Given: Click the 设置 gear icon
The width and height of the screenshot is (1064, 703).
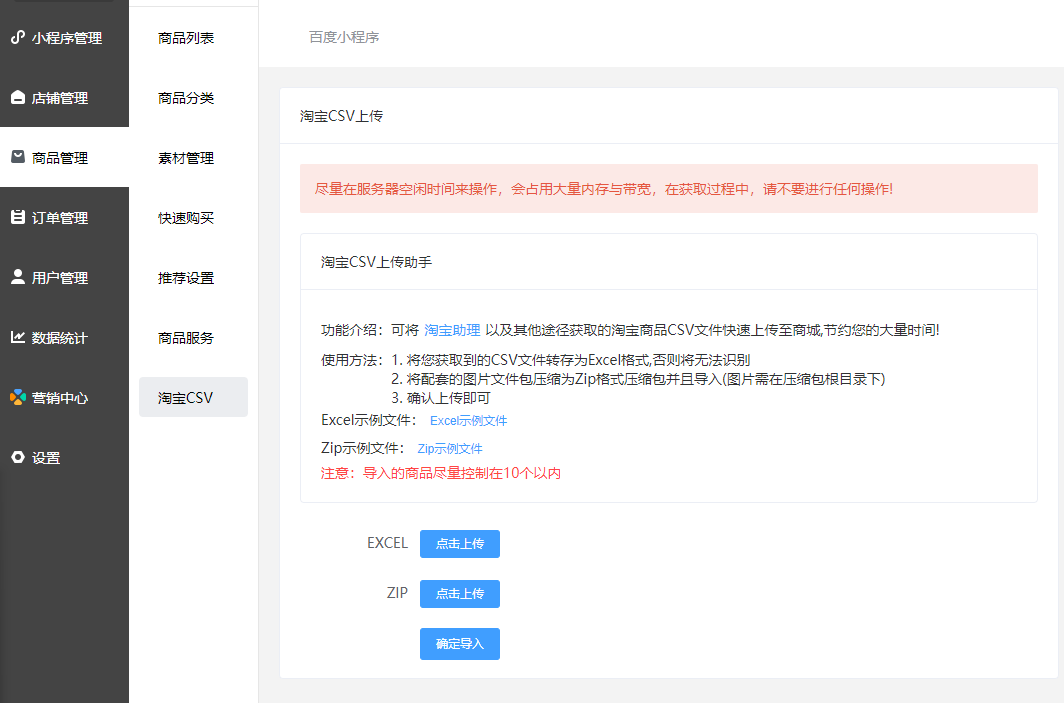Looking at the screenshot, I should click(18, 457).
